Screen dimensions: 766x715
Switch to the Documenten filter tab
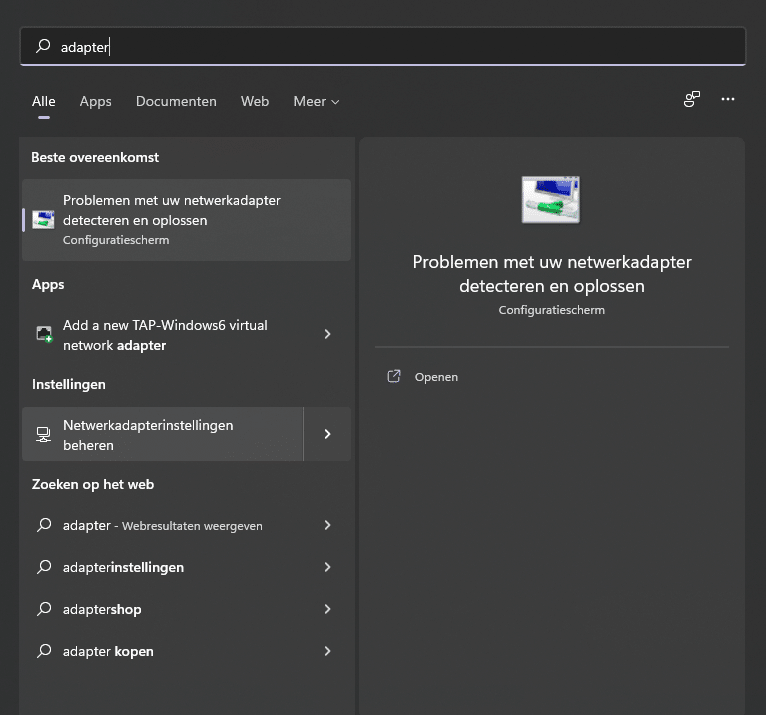coord(176,101)
